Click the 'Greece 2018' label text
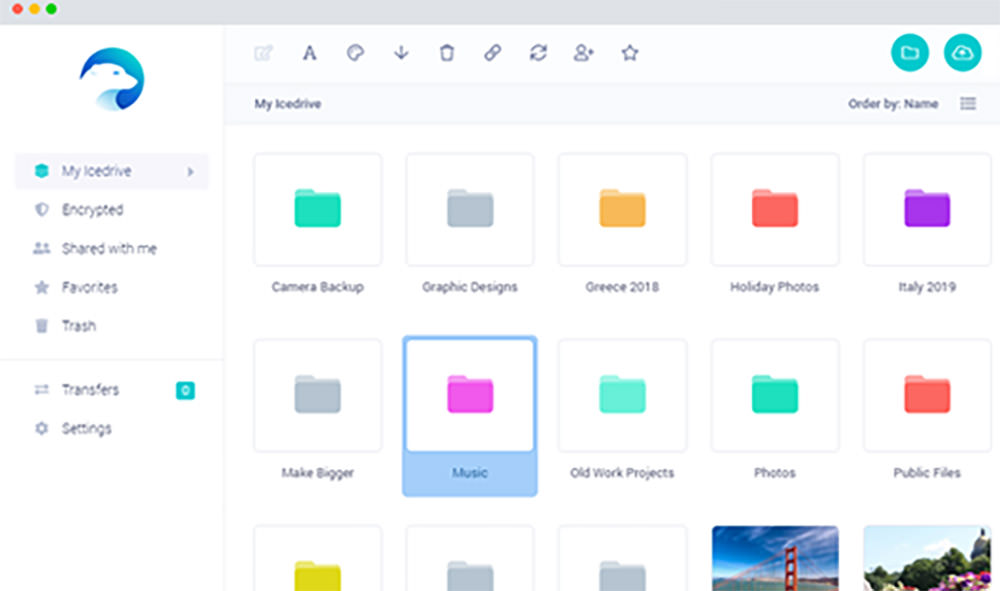Image resolution: width=1000 pixels, height=591 pixels. tap(622, 287)
